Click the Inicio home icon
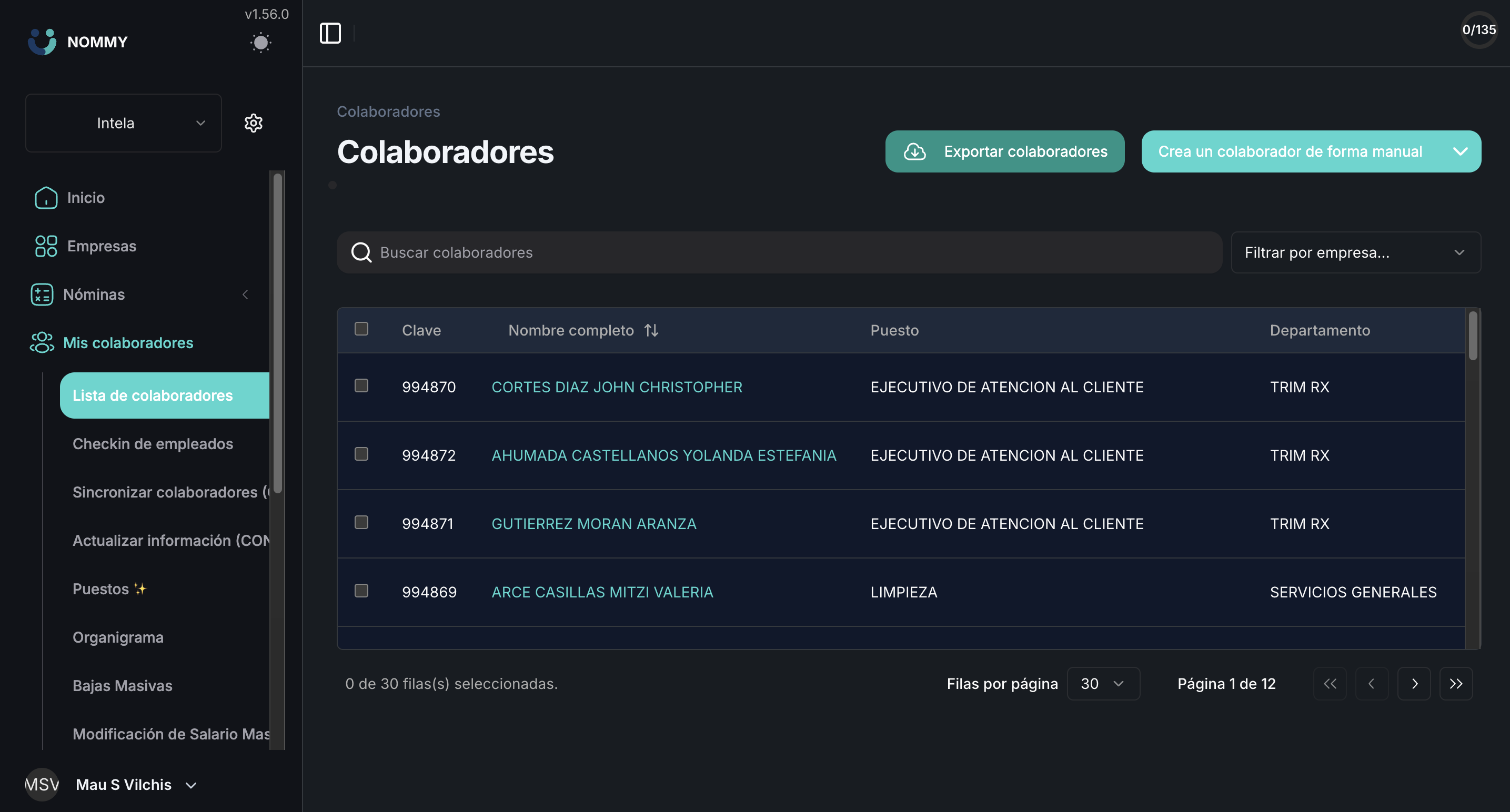The image size is (1510, 812). point(46,198)
